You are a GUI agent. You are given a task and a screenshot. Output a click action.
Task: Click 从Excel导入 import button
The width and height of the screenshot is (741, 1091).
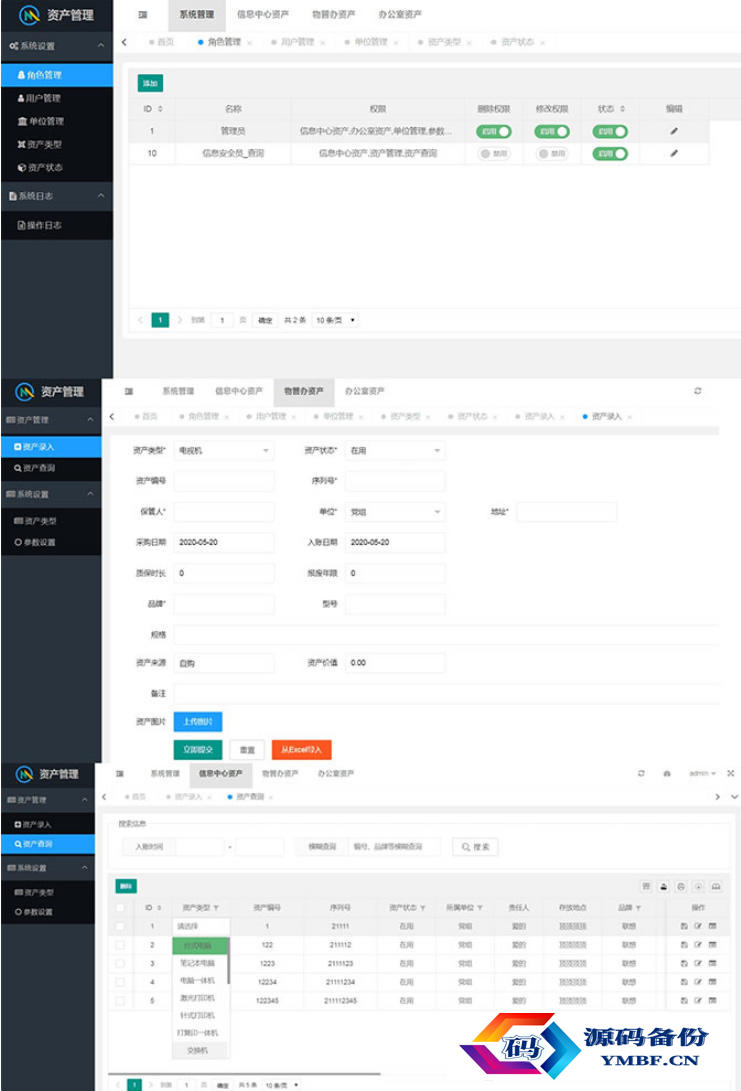click(301, 749)
